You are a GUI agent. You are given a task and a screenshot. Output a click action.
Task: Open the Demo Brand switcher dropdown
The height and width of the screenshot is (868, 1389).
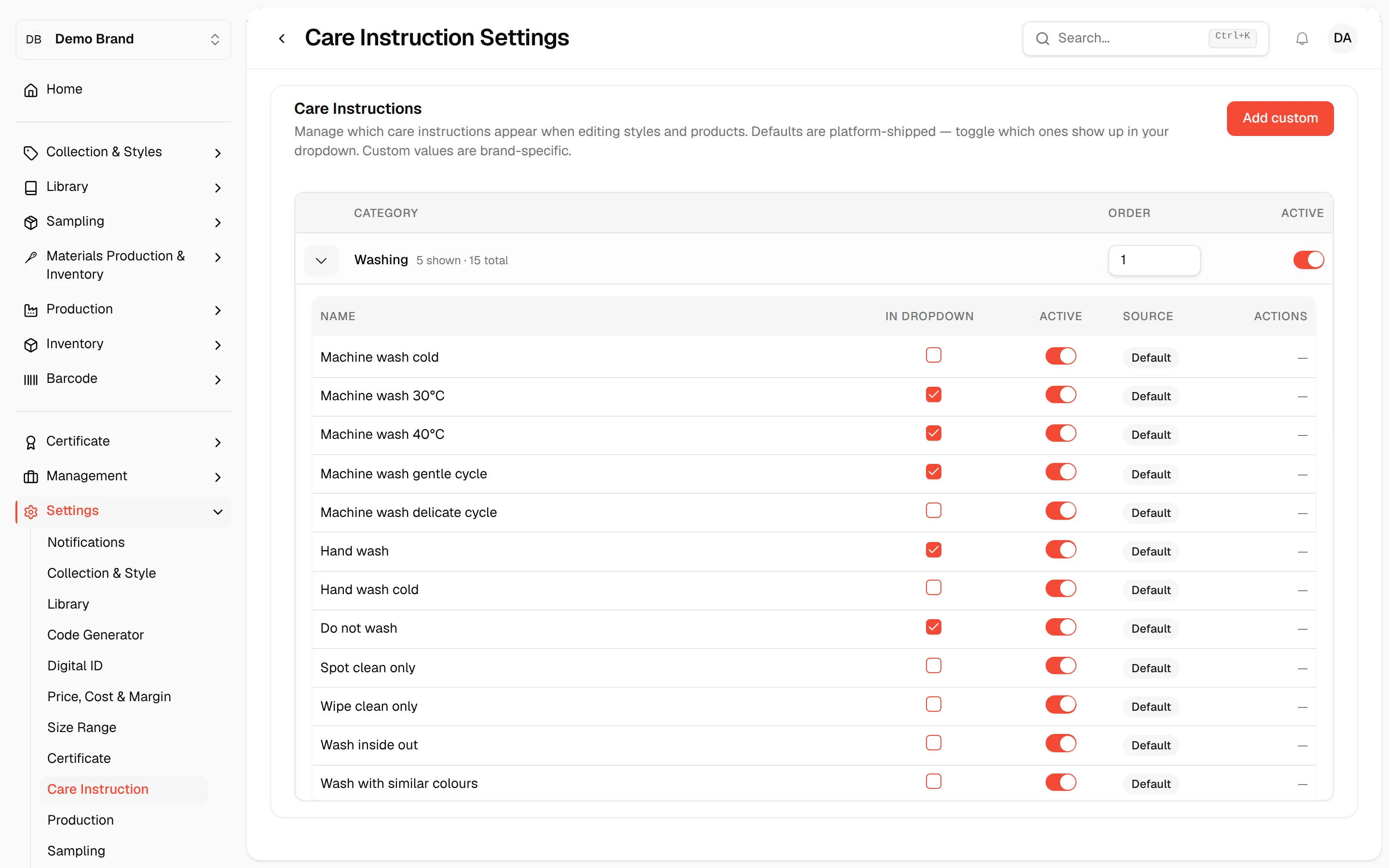click(123, 39)
